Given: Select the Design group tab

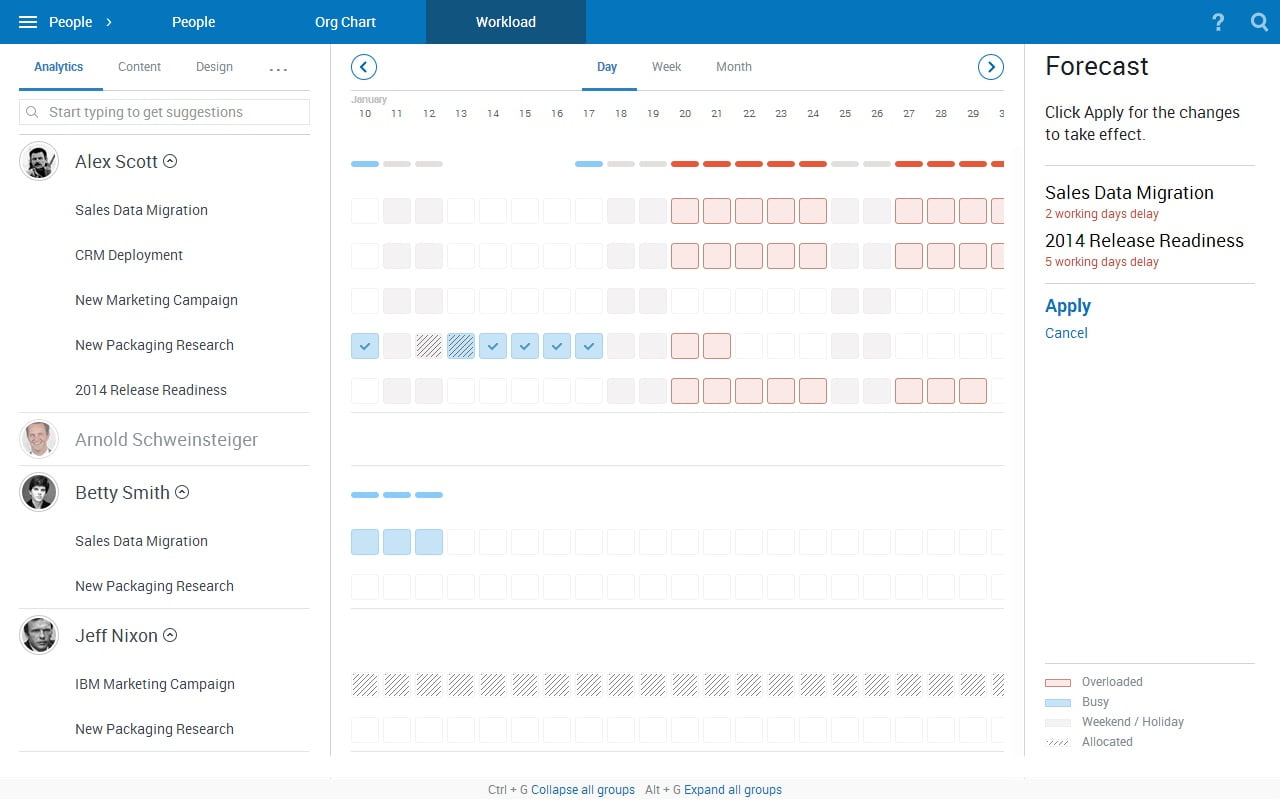Looking at the screenshot, I should [x=214, y=67].
